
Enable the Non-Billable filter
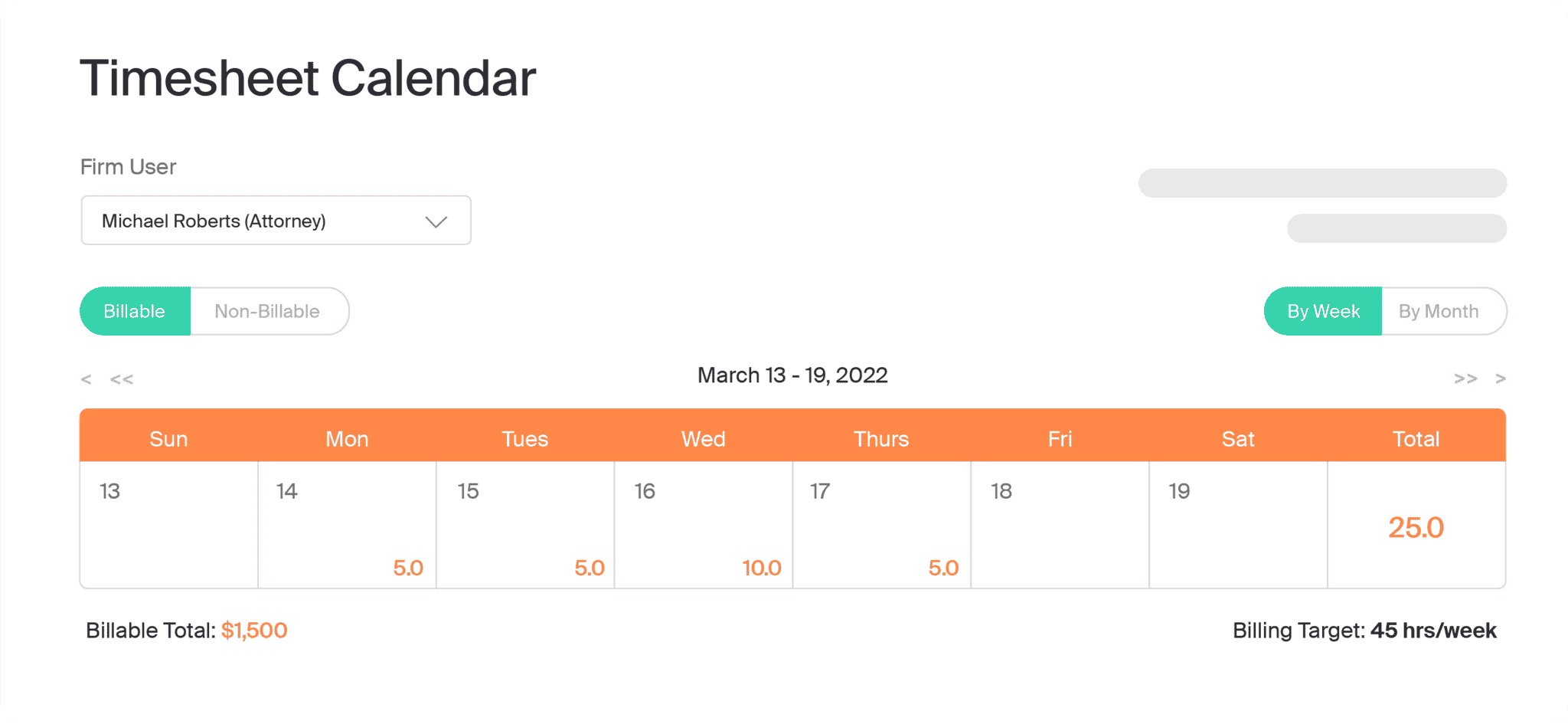pyautogui.click(x=267, y=311)
